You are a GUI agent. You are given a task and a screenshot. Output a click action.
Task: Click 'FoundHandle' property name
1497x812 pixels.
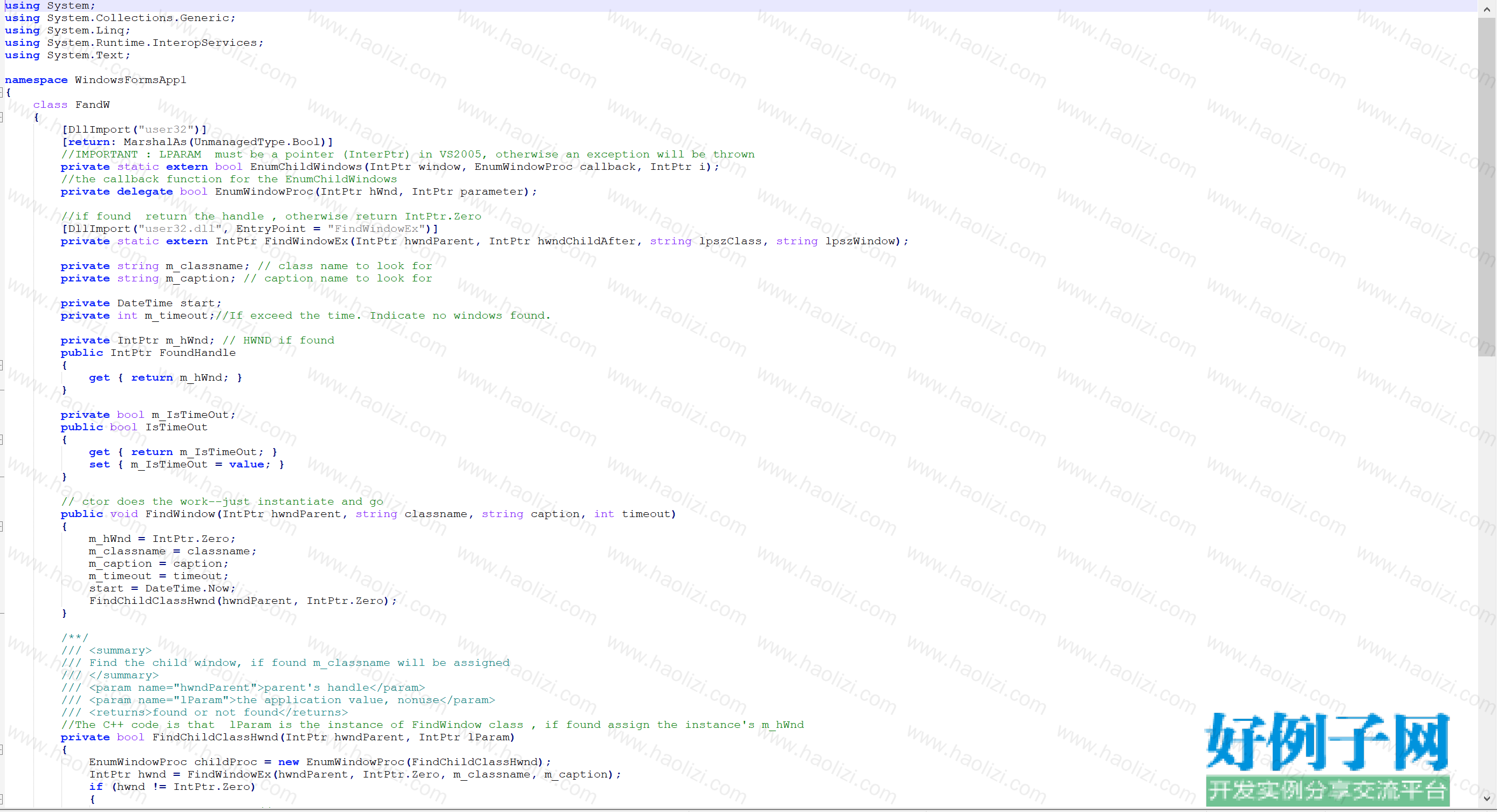pos(197,353)
